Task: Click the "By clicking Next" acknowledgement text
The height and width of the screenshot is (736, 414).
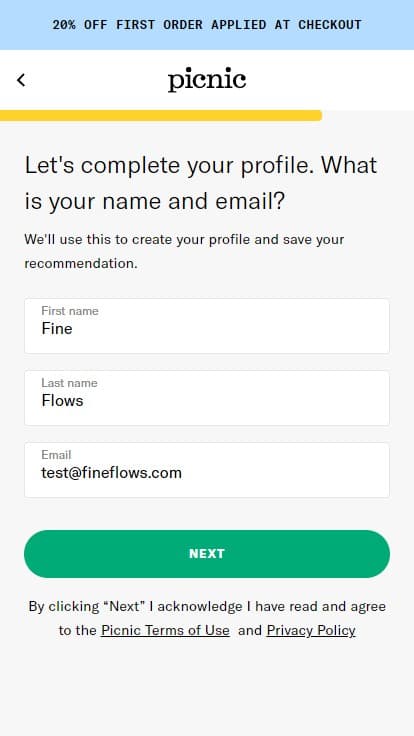Action: pos(207,618)
